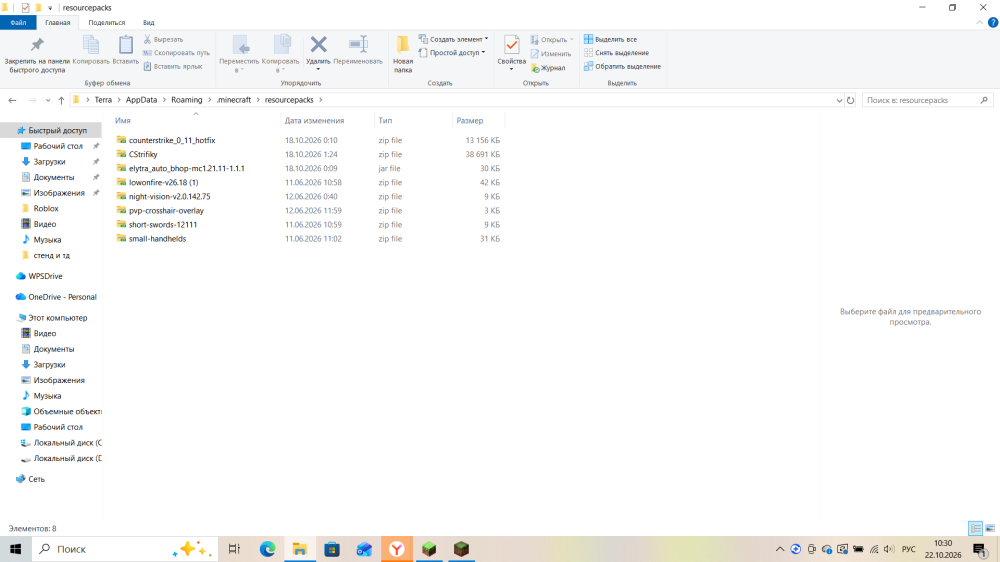
Task: Expand address bar history dropdown
Action: click(x=839, y=100)
